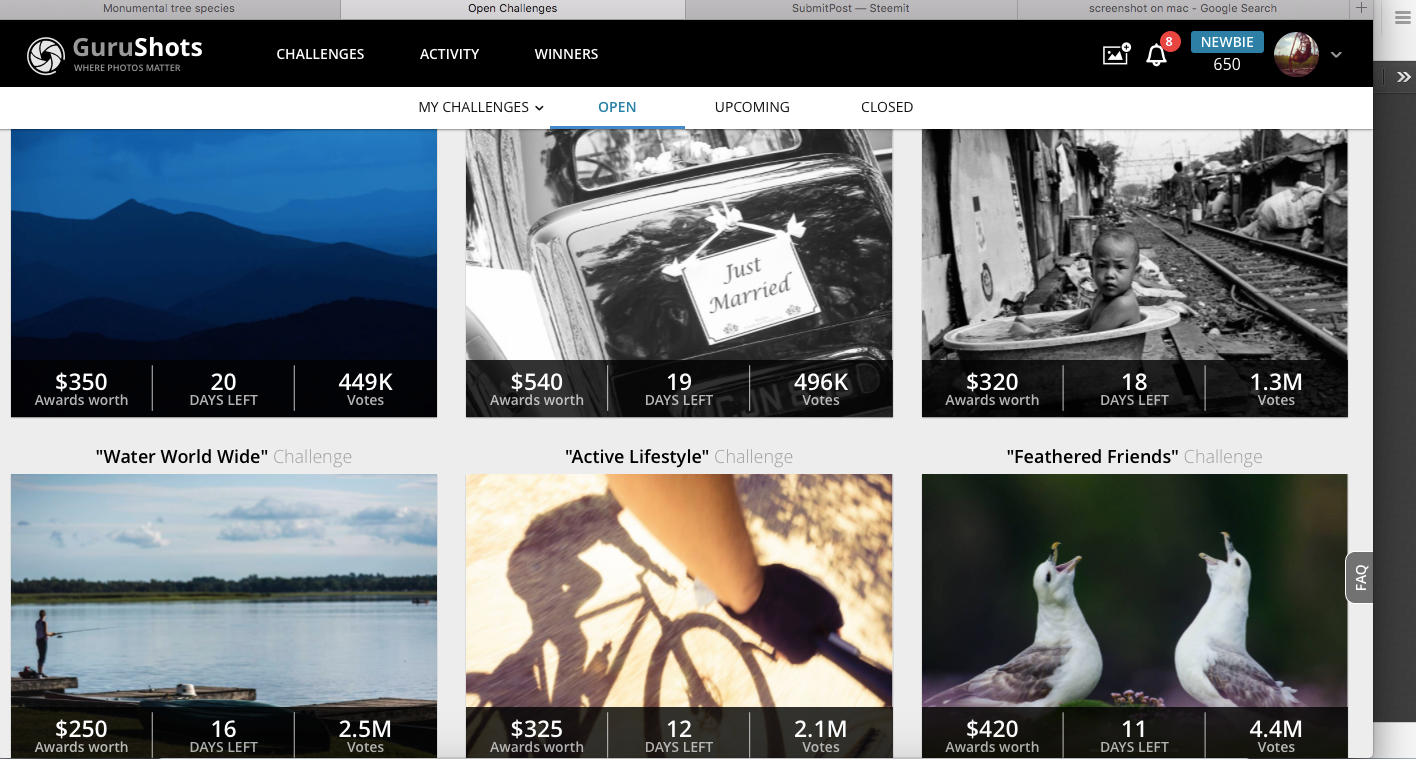Select the Open challenges tab

(x=617, y=107)
